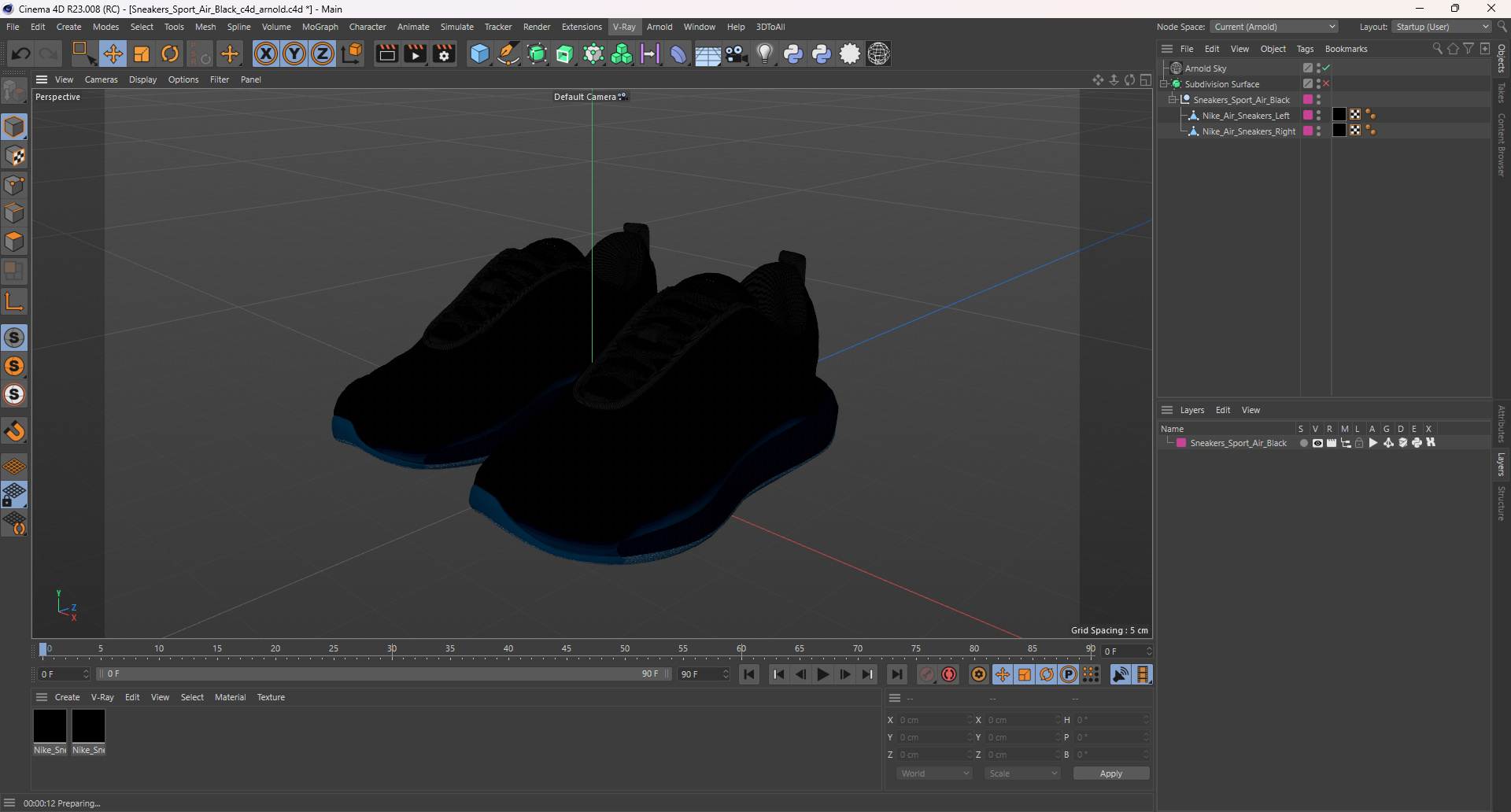Click search icon in Object Manager
Image resolution: width=1511 pixels, height=812 pixels.
click(x=1437, y=49)
